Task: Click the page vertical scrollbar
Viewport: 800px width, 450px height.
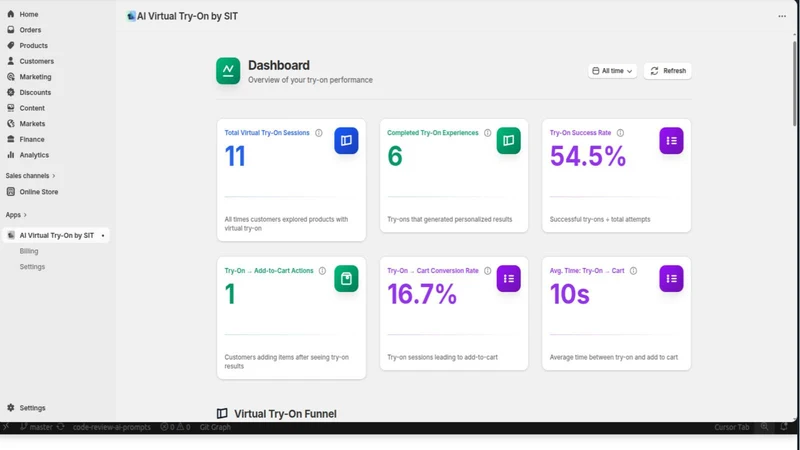Action: click(x=794, y=84)
